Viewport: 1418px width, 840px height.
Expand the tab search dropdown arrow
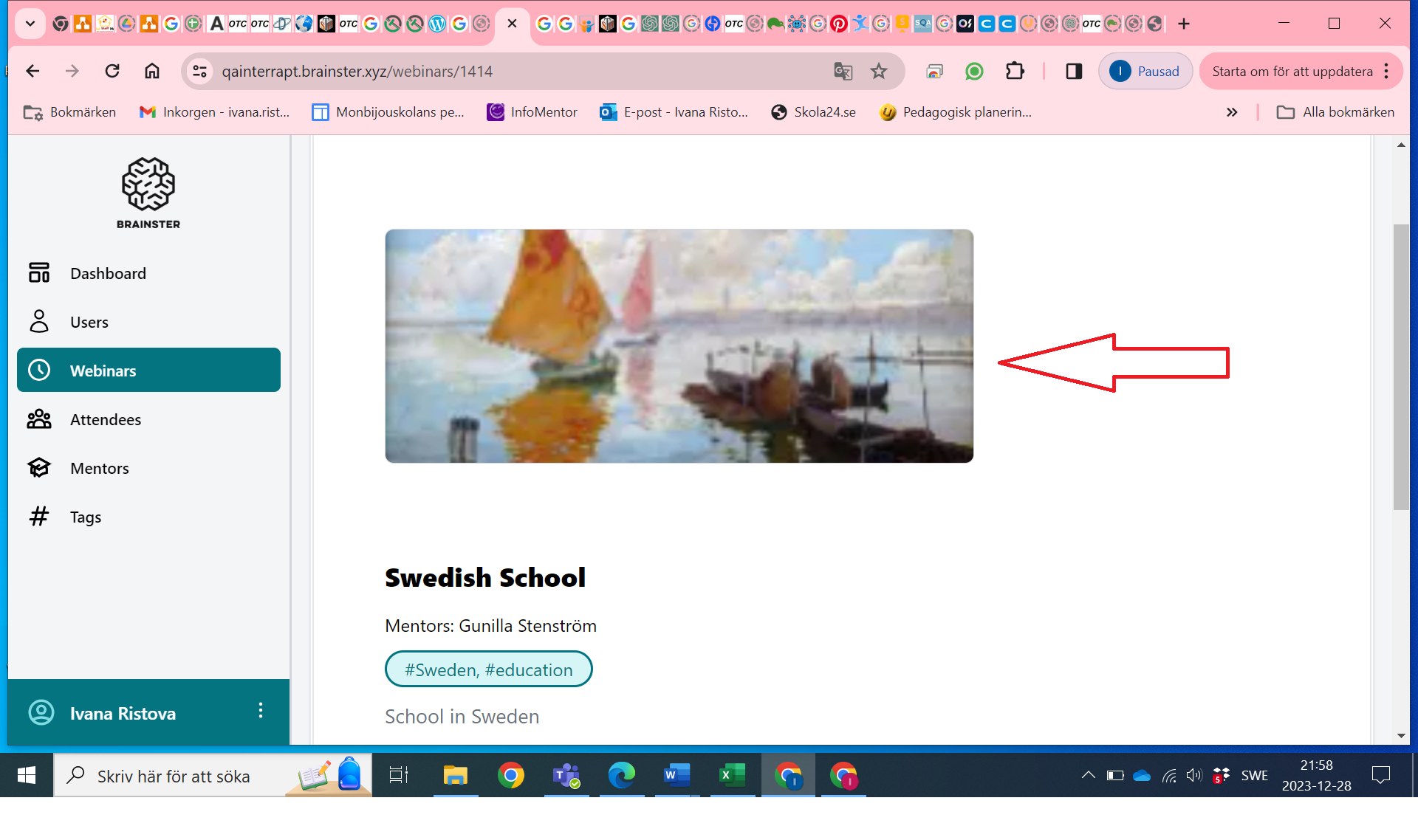coord(30,24)
